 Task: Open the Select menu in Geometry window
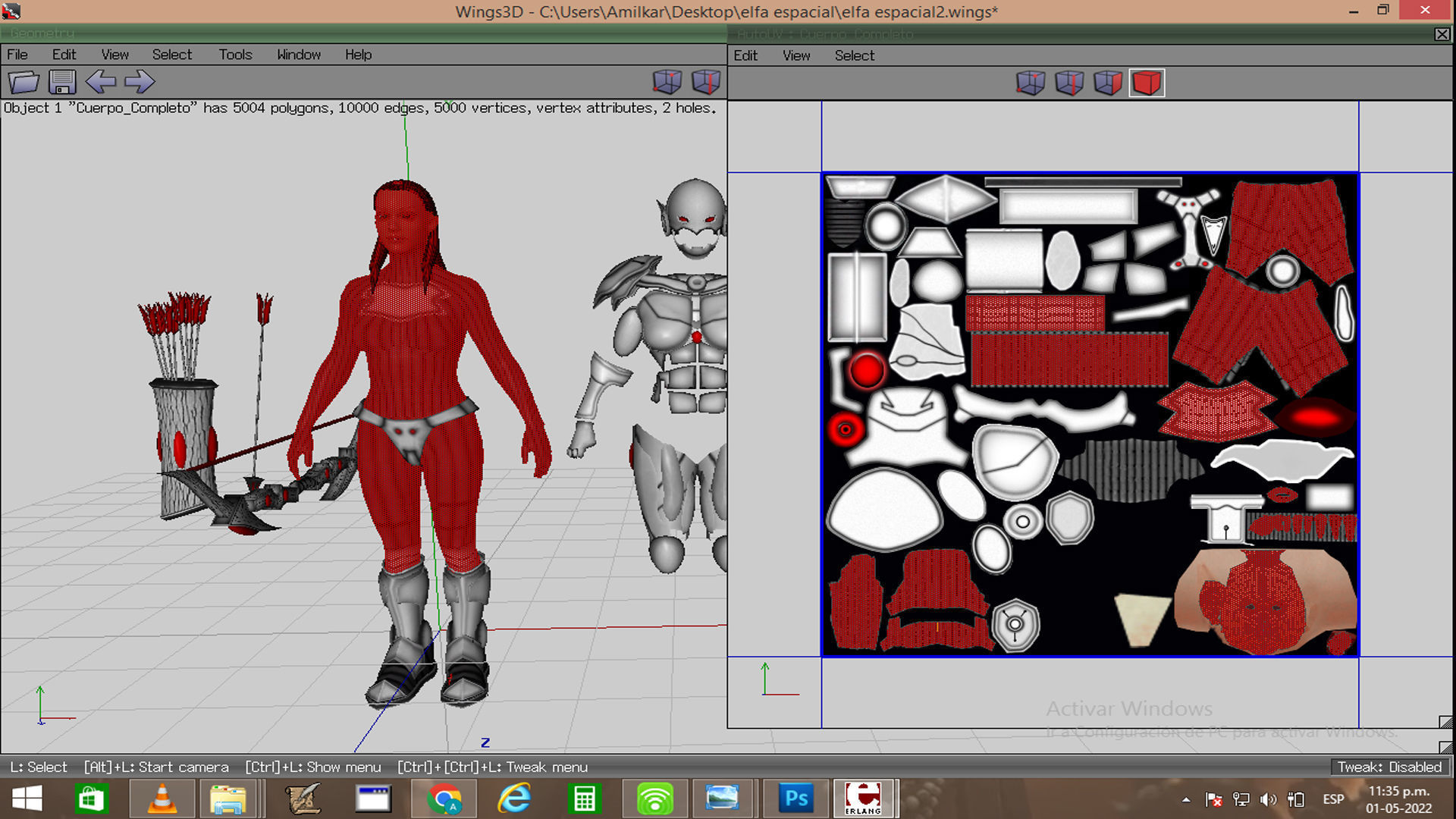click(x=172, y=55)
